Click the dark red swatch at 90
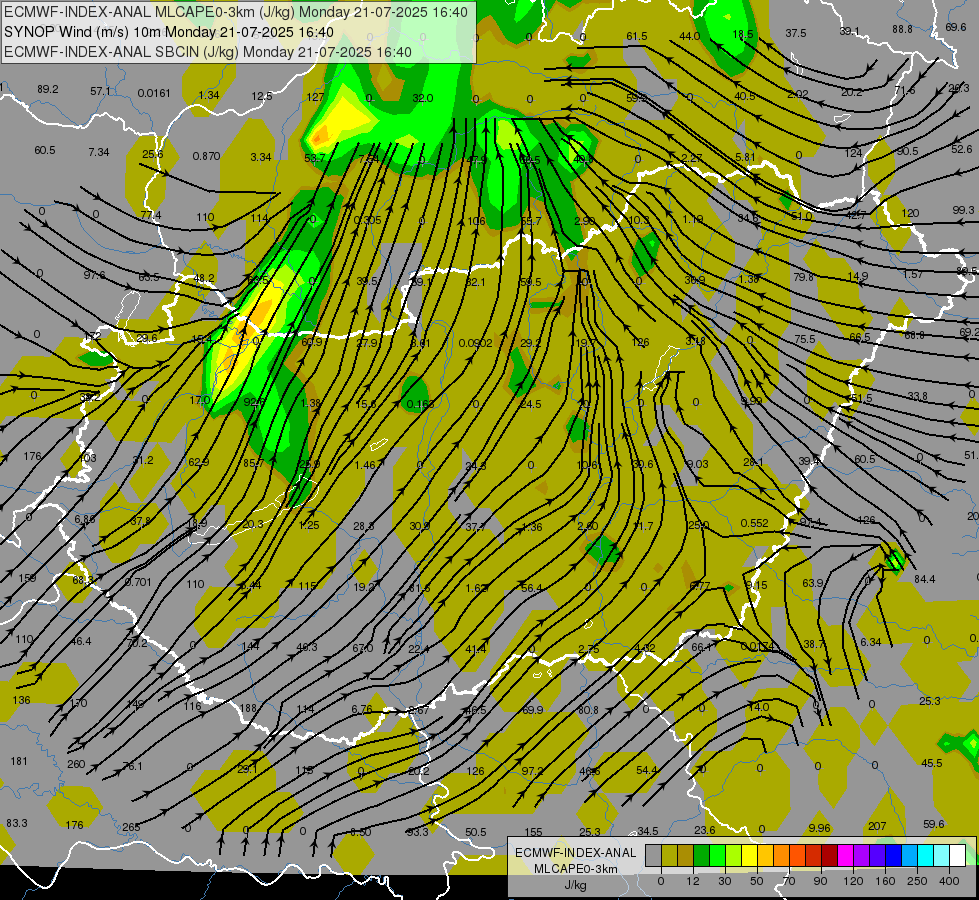Viewport: 979px width, 900px height. pos(830,855)
